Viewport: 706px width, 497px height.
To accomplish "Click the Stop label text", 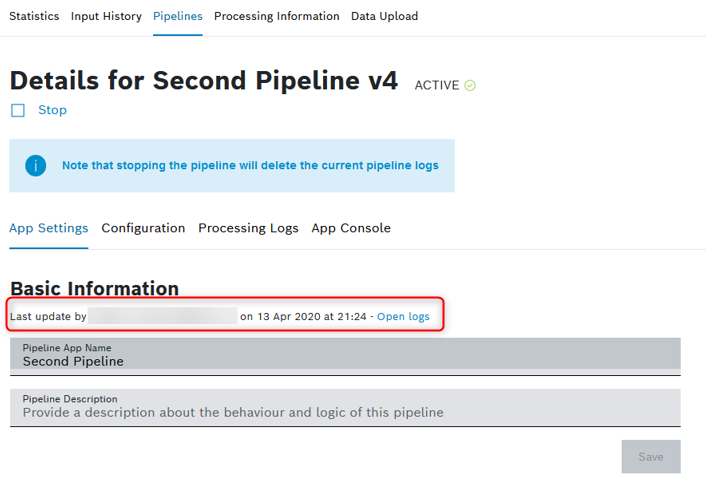I will point(52,110).
